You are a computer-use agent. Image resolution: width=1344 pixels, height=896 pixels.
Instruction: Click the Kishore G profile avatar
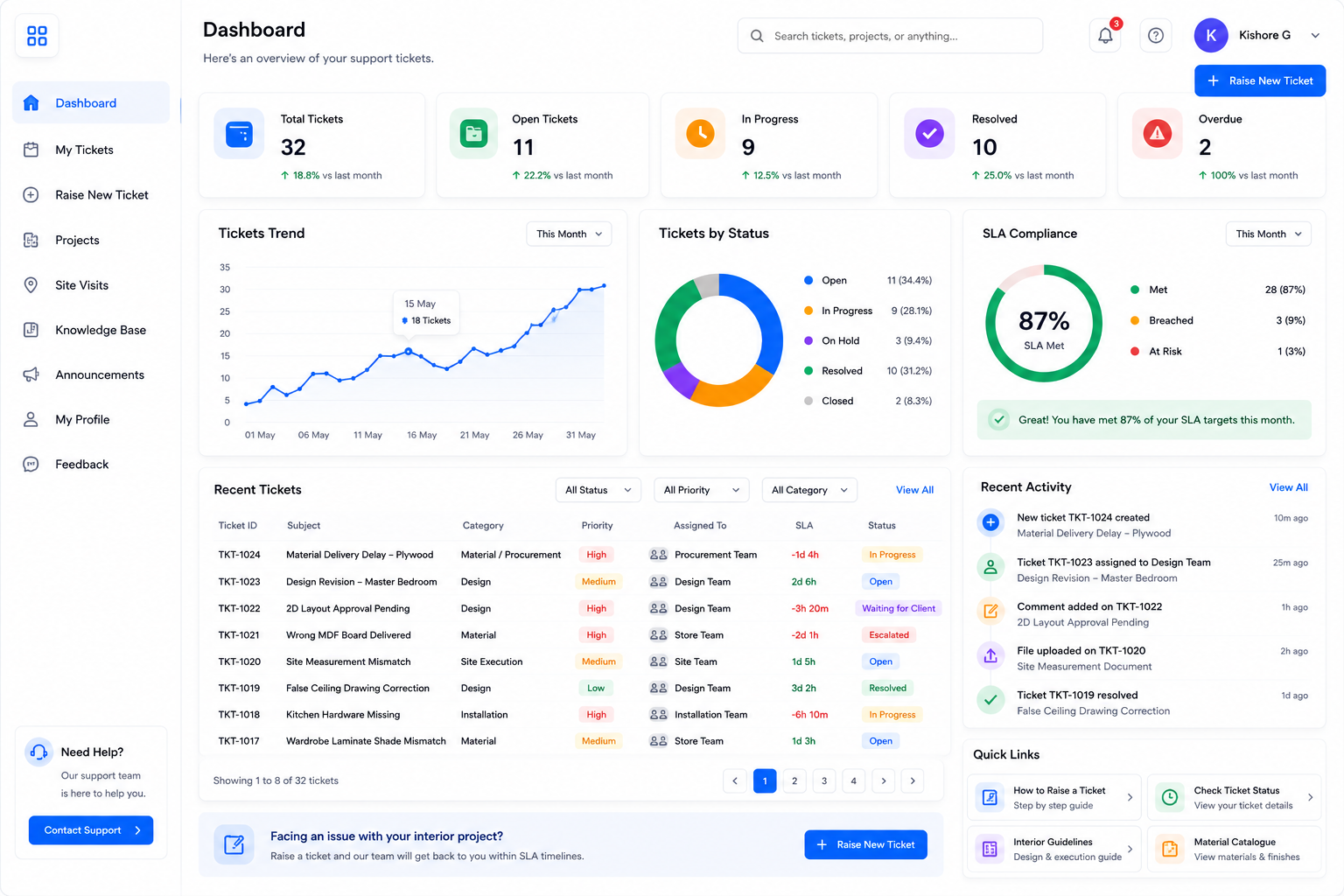1211,35
